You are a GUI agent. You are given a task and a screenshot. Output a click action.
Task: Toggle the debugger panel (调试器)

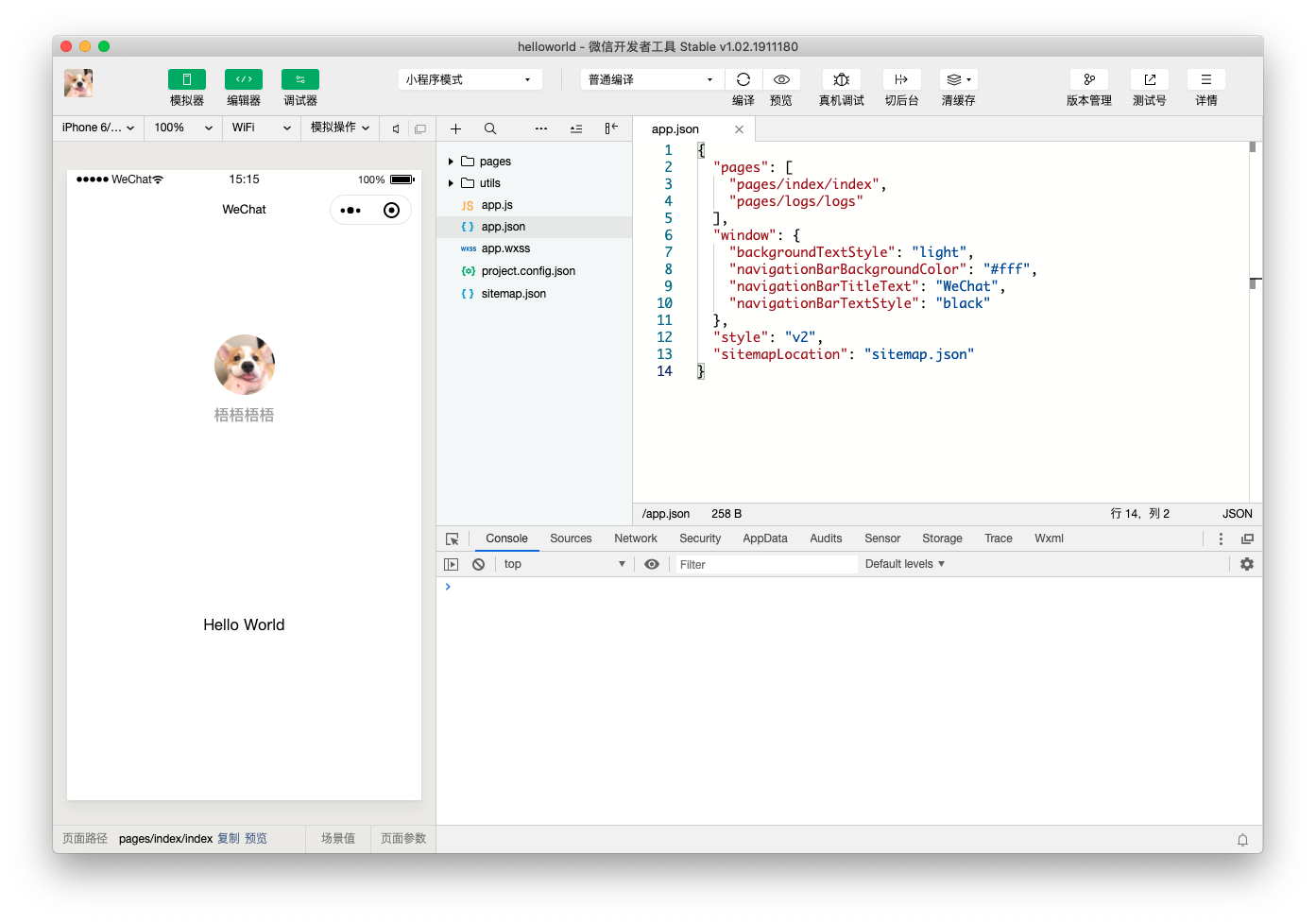point(300,79)
